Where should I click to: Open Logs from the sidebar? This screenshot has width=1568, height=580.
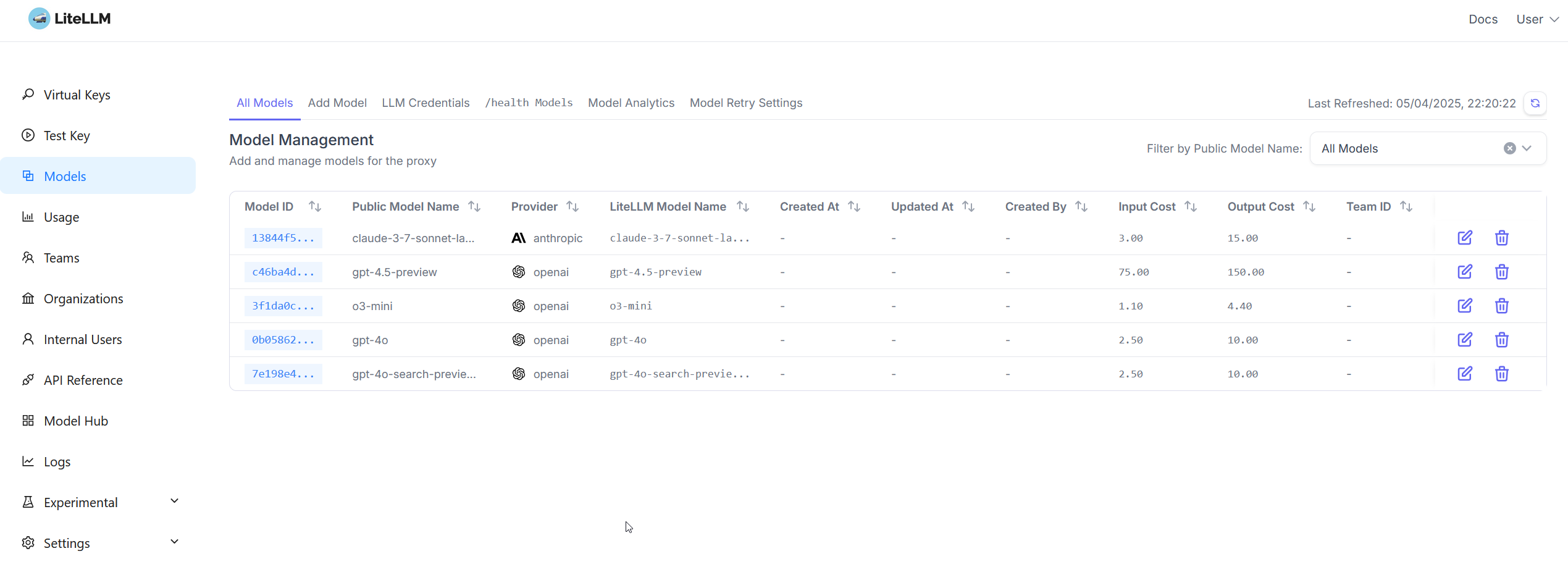(57, 461)
